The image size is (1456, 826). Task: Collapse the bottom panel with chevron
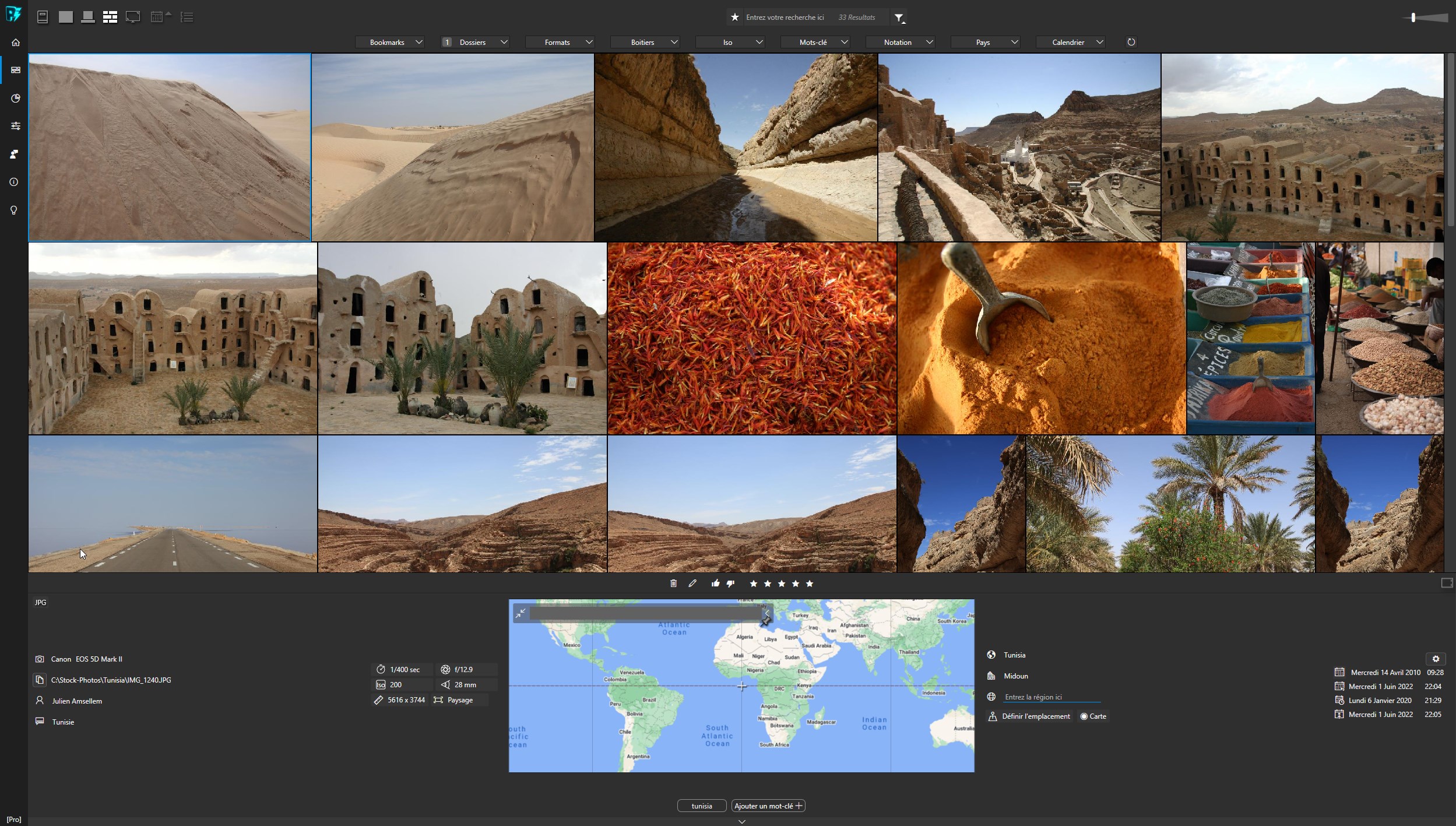point(742,822)
